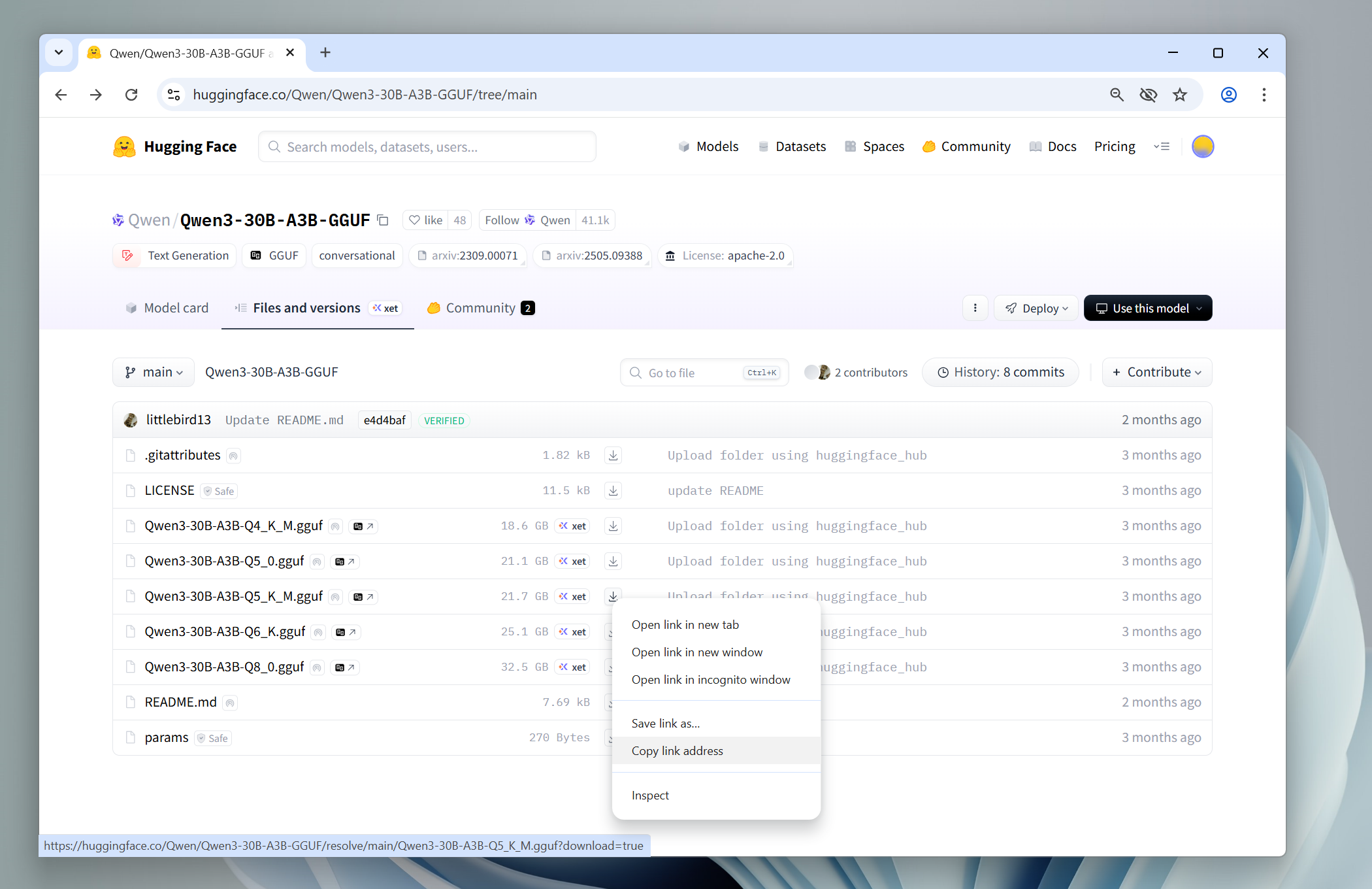The height and width of the screenshot is (889, 1372).
Task: View site information icon in address bar
Action: coord(174,95)
